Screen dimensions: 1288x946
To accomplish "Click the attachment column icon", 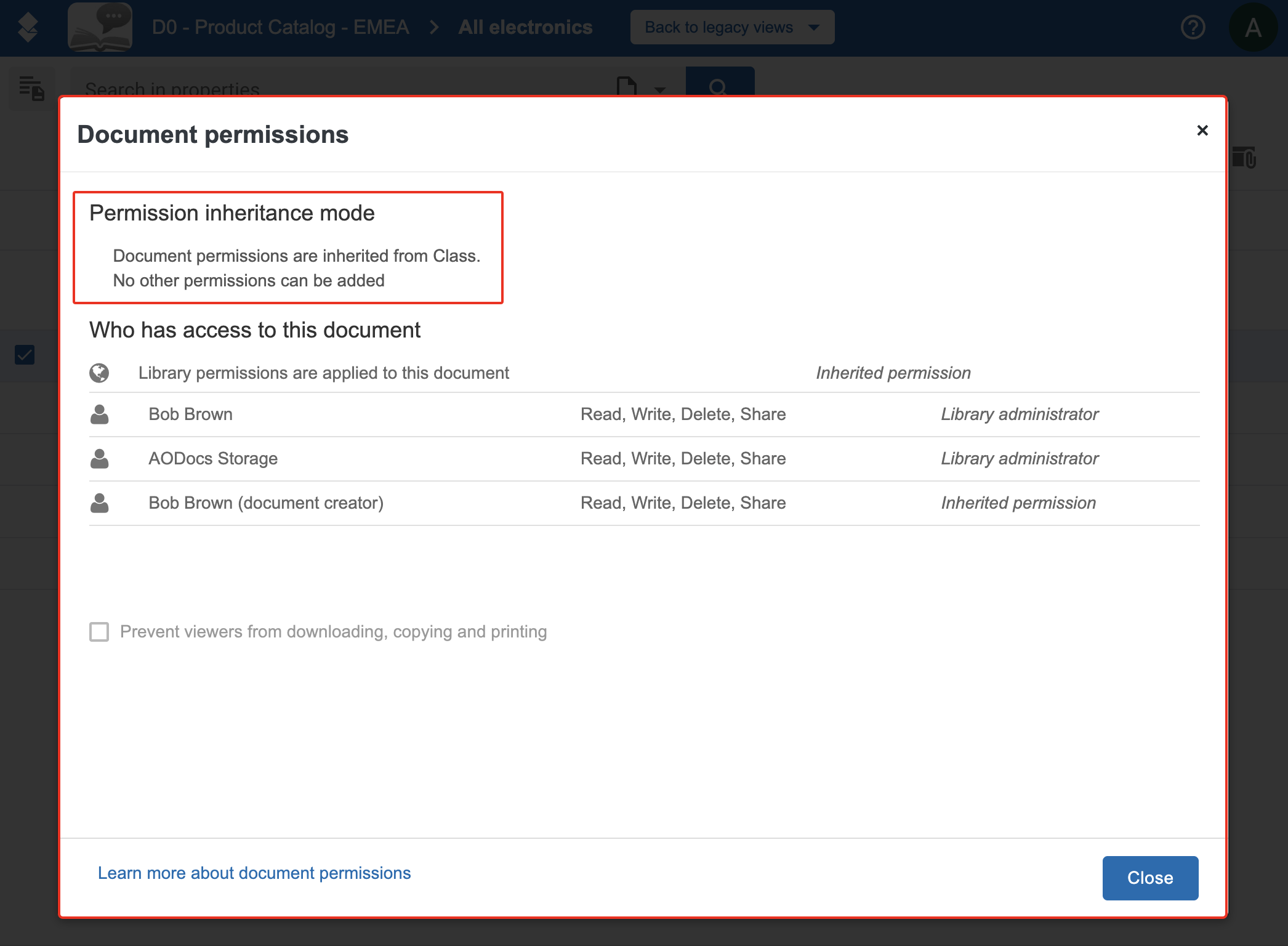I will [x=1244, y=157].
